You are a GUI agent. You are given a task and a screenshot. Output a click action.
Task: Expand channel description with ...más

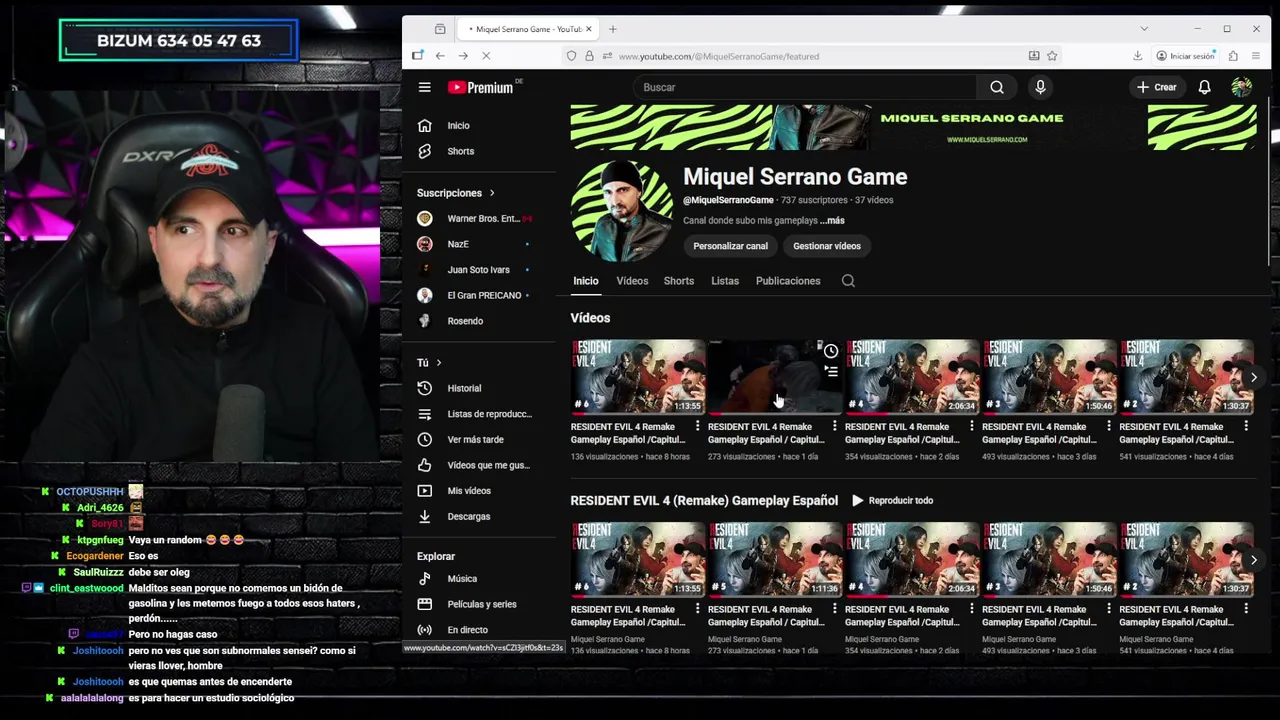click(832, 220)
